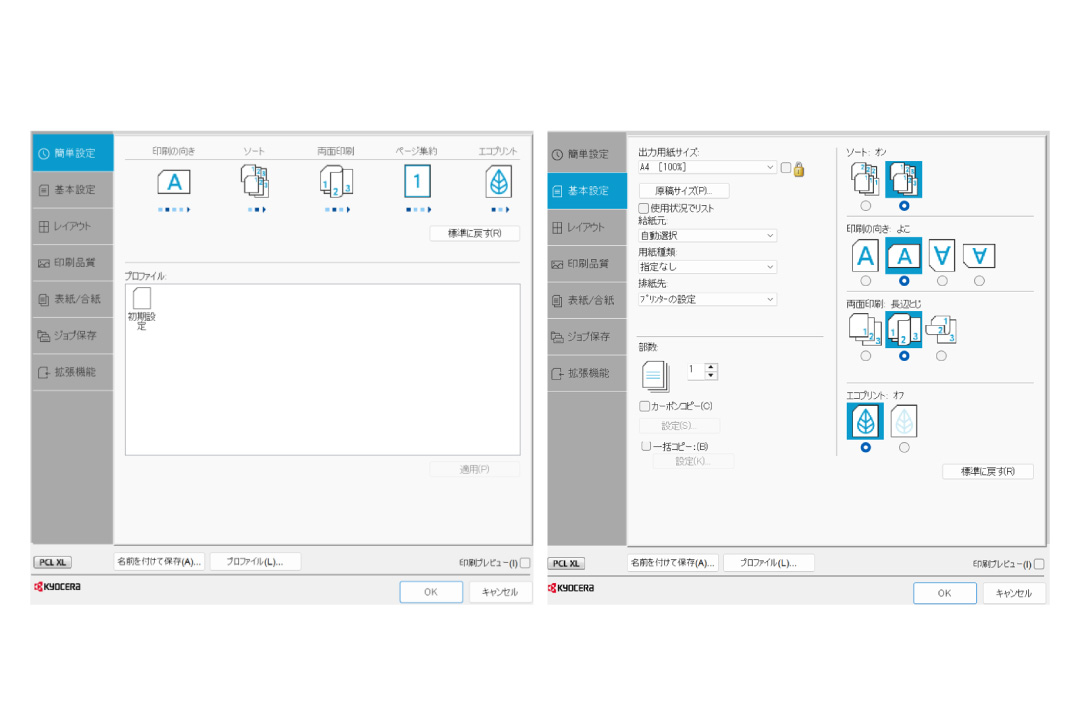This screenshot has height=720, width=1080.
Task: Choose the long-edge binding icon under 両面印刷
Action: point(903,328)
